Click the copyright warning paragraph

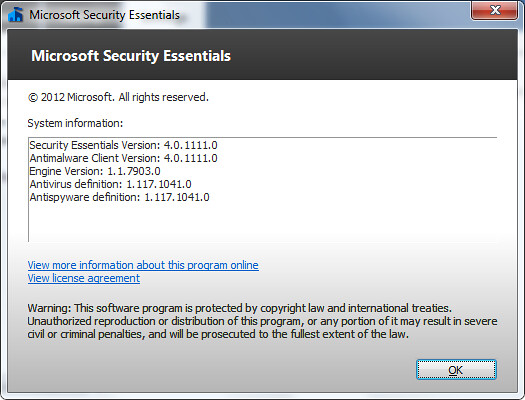pyautogui.click(x=262, y=321)
